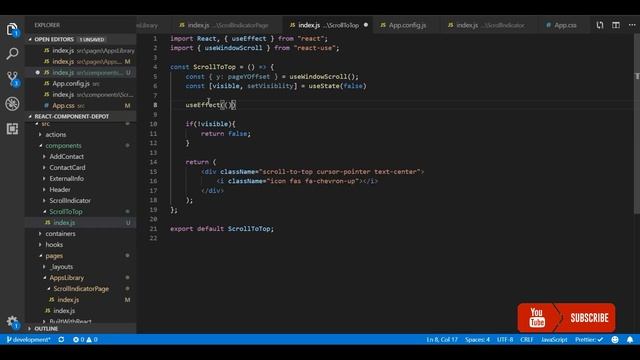The width and height of the screenshot is (640, 360).
Task: Open the Extensions view in activity bar
Action: tap(12, 129)
